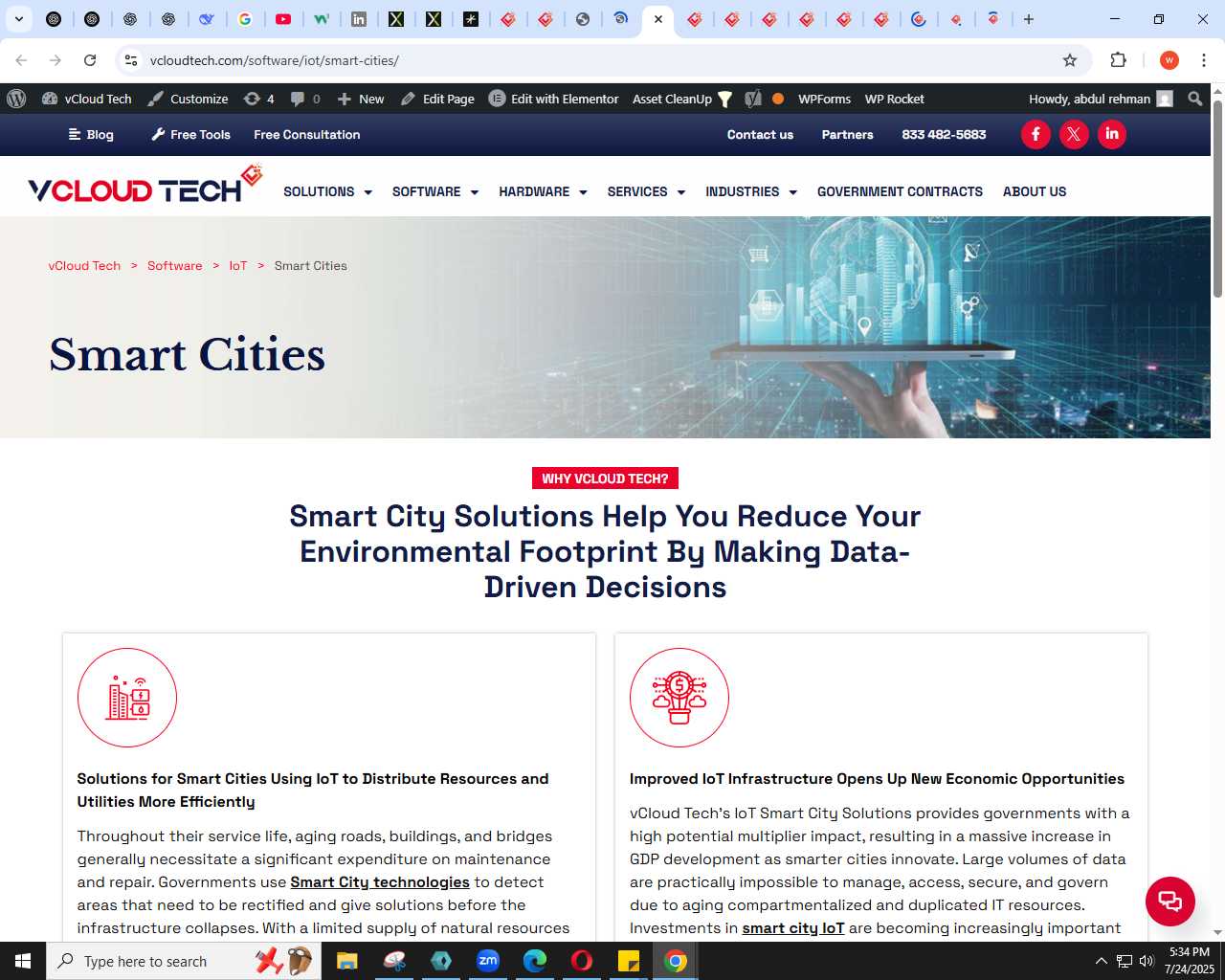Viewport: 1225px width, 980px height.
Task: Reload the page
Action: (x=90, y=60)
